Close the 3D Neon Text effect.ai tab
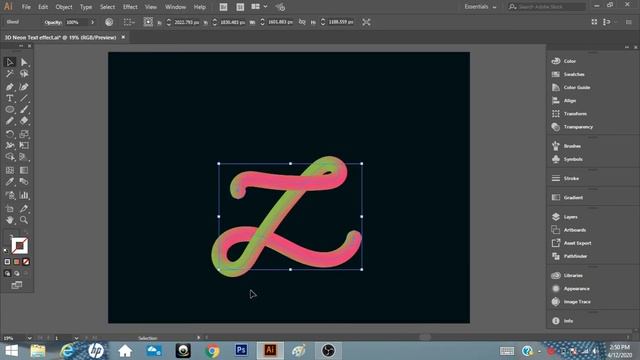The image size is (640, 360). pos(123,37)
